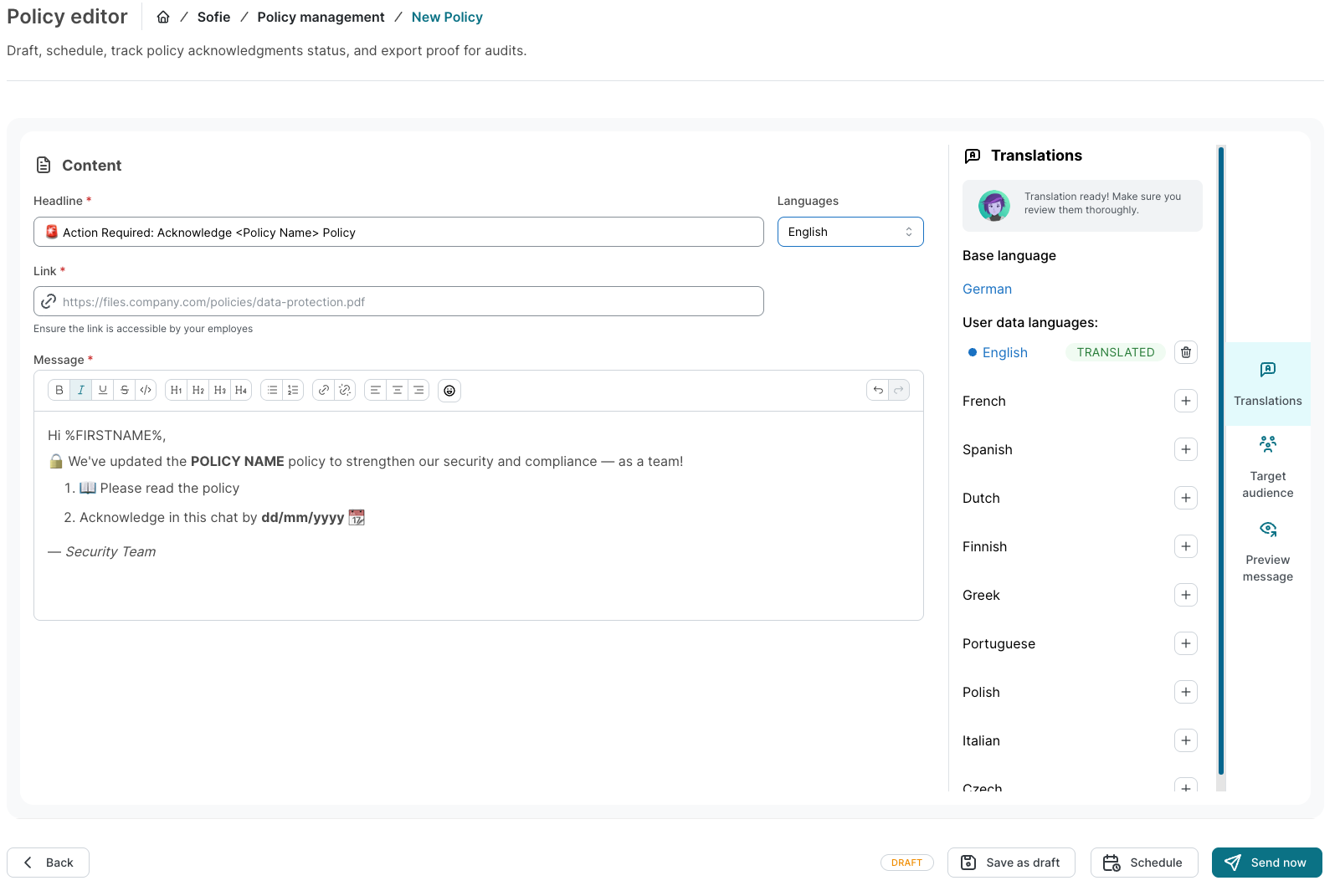Open the emoji picker

pos(449,391)
